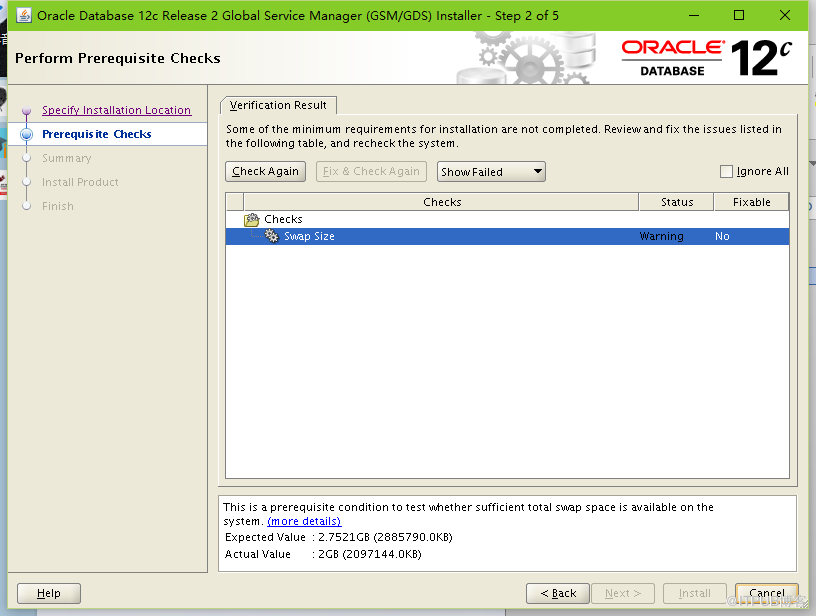The image size is (816, 616).
Task: Click the Checks folder icon in table
Action: click(252, 220)
